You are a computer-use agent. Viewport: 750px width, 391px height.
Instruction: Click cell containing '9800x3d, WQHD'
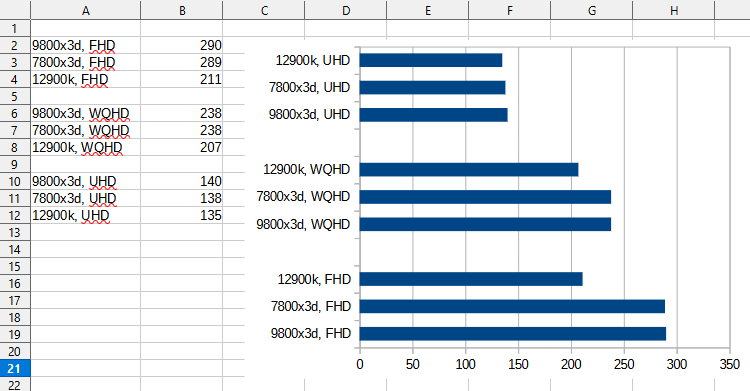coord(86,113)
